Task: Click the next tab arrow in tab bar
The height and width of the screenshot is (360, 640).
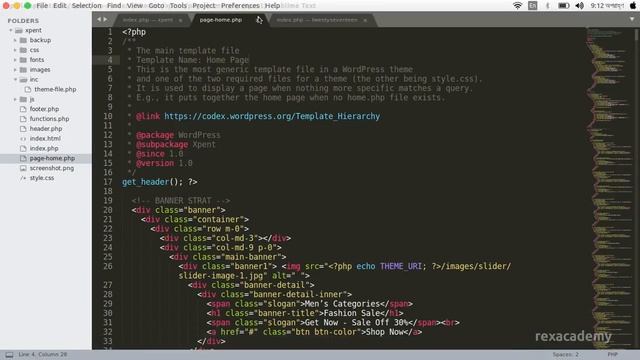Action: (x=105, y=19)
